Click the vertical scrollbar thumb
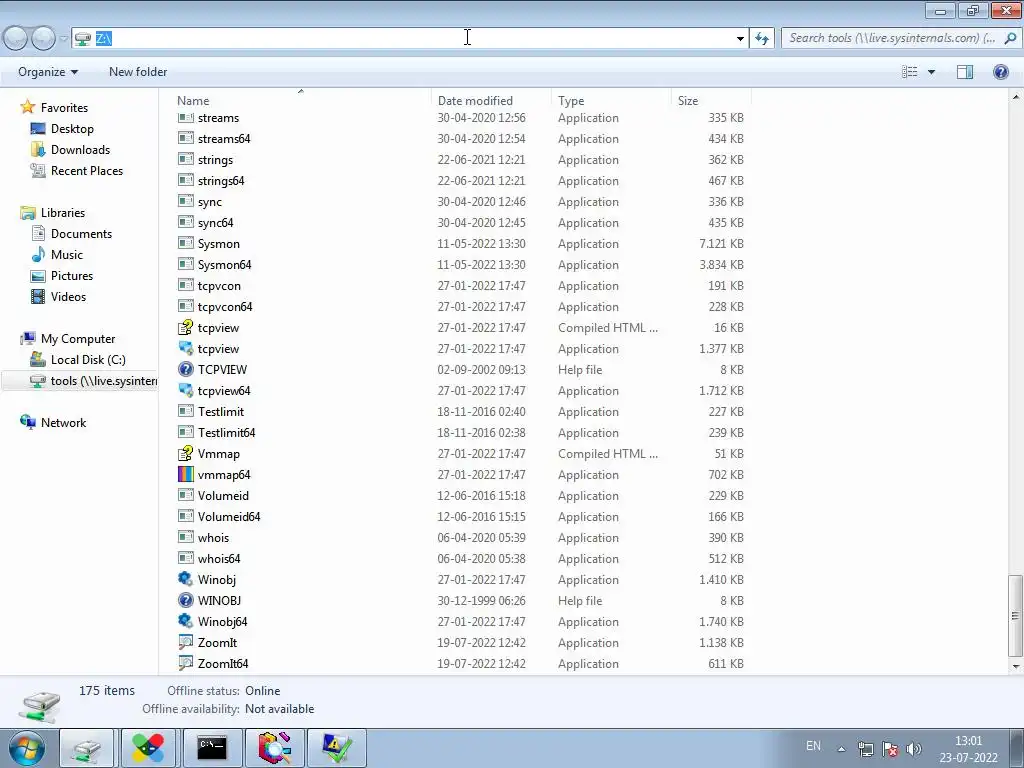The image size is (1024, 768). point(1015,615)
